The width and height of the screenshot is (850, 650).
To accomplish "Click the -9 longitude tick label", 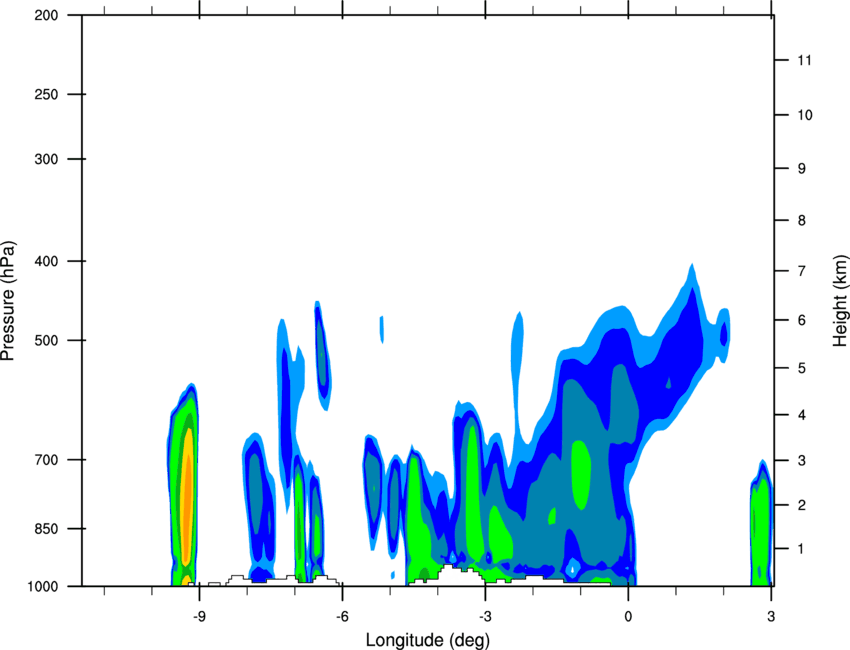I will pyautogui.click(x=199, y=616).
